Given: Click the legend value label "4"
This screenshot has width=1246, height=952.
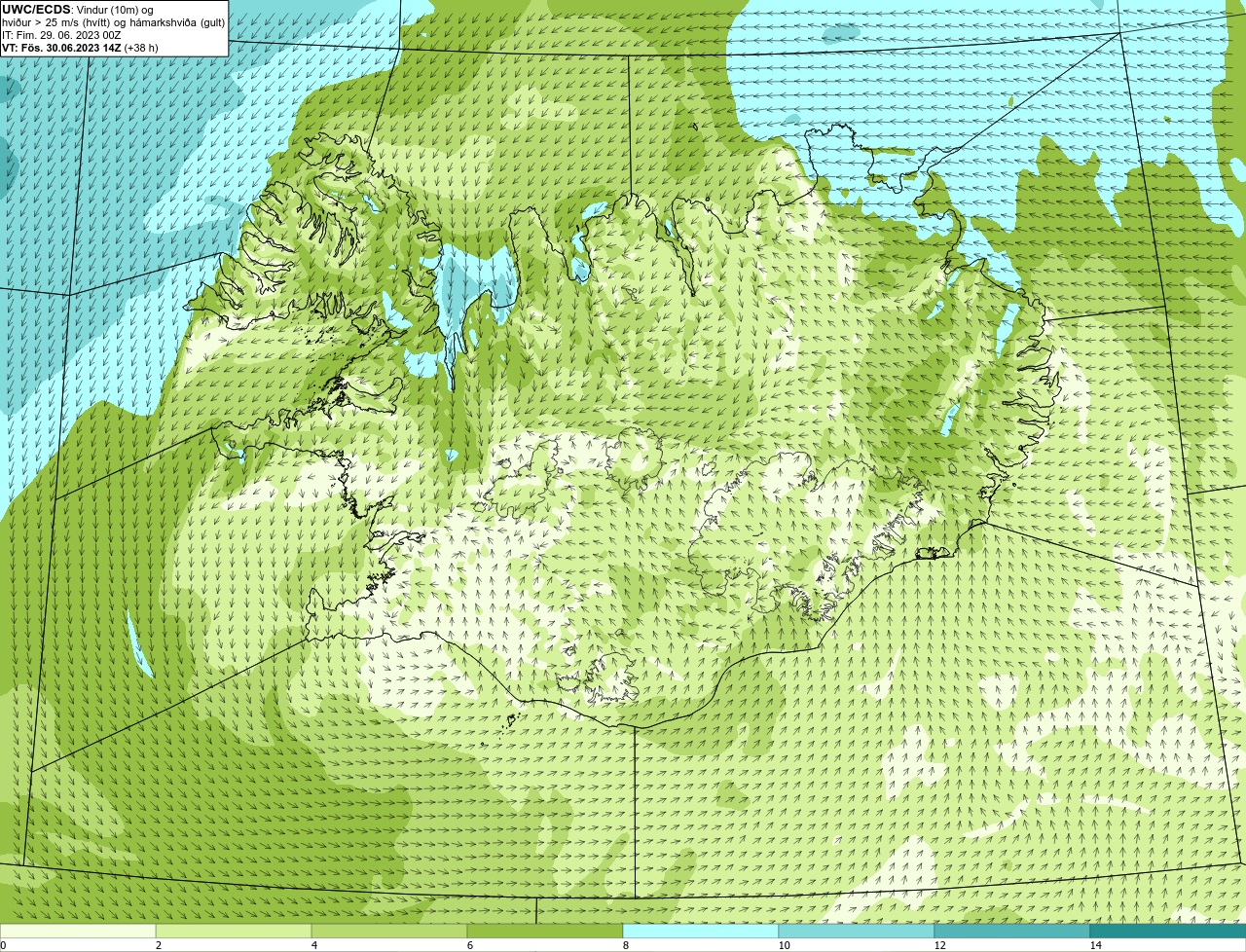Looking at the screenshot, I should [x=313, y=945].
